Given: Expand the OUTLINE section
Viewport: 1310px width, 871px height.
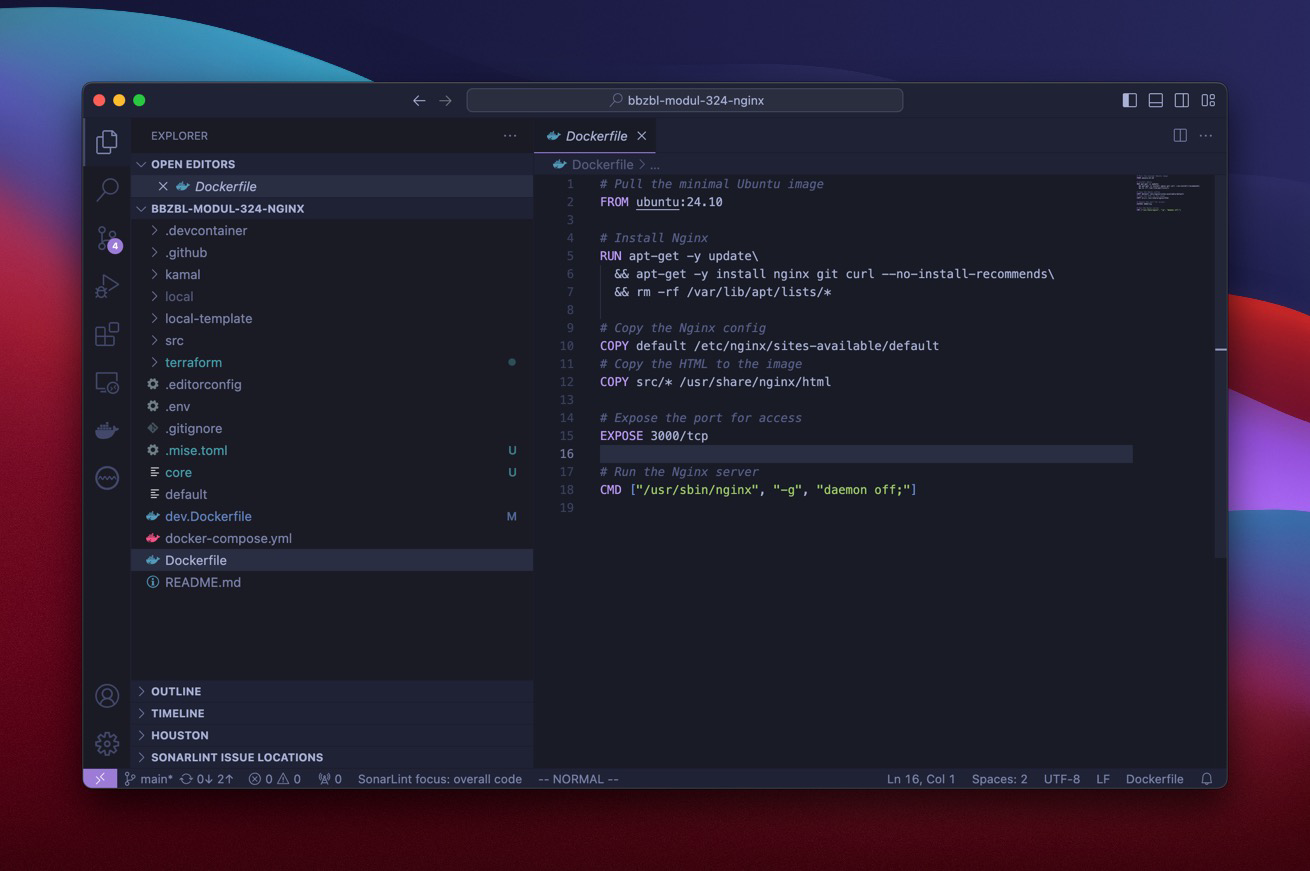Looking at the screenshot, I should point(176,691).
